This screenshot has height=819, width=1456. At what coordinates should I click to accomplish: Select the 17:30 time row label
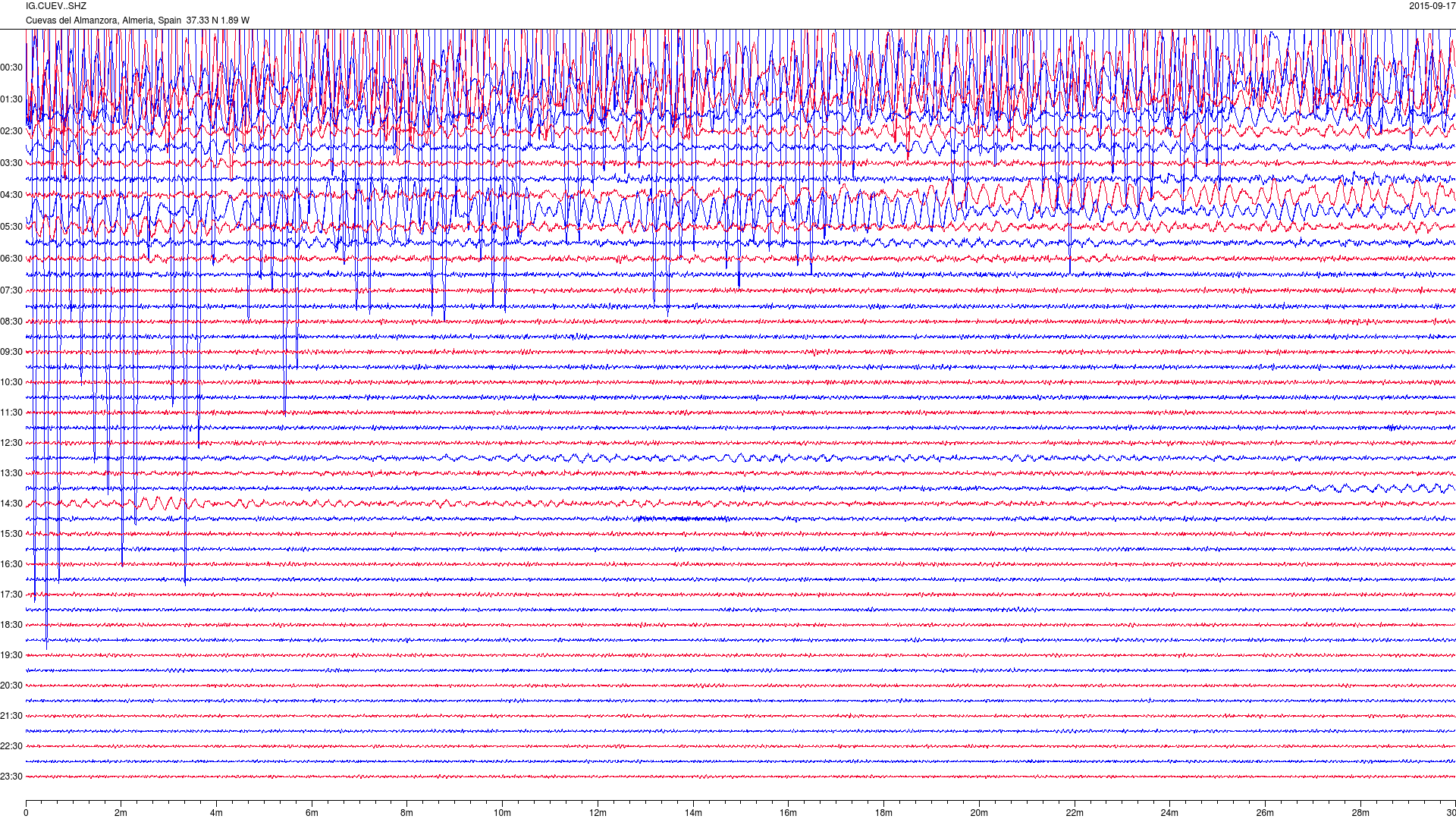[11, 595]
